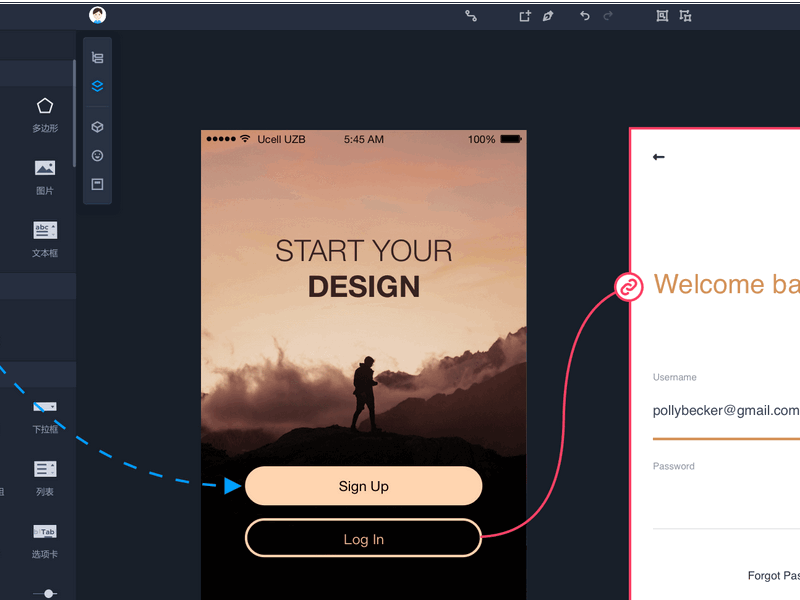800x600 pixels.
Task: Open the project tree panel icon
Action: [x=97, y=57]
